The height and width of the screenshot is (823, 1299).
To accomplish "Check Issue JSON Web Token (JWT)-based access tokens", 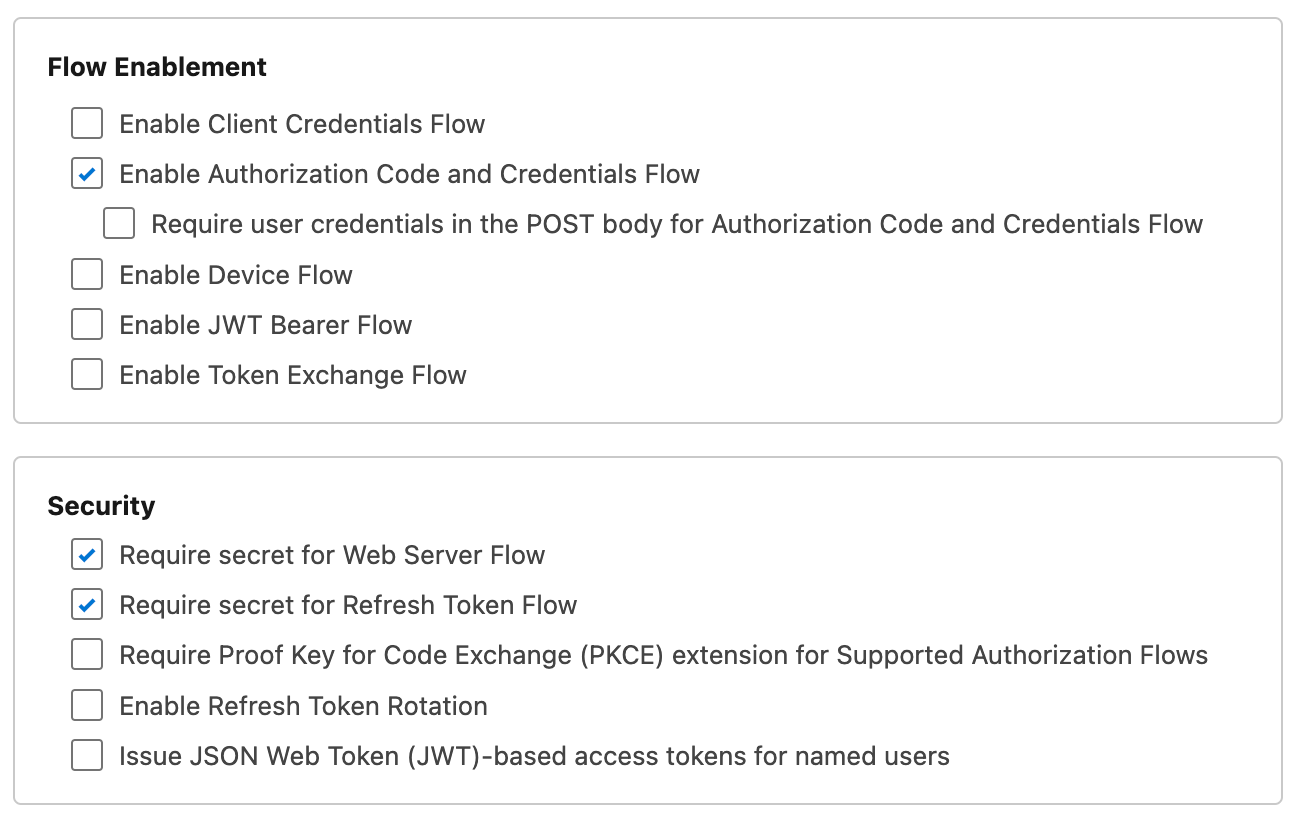I will (x=87, y=755).
